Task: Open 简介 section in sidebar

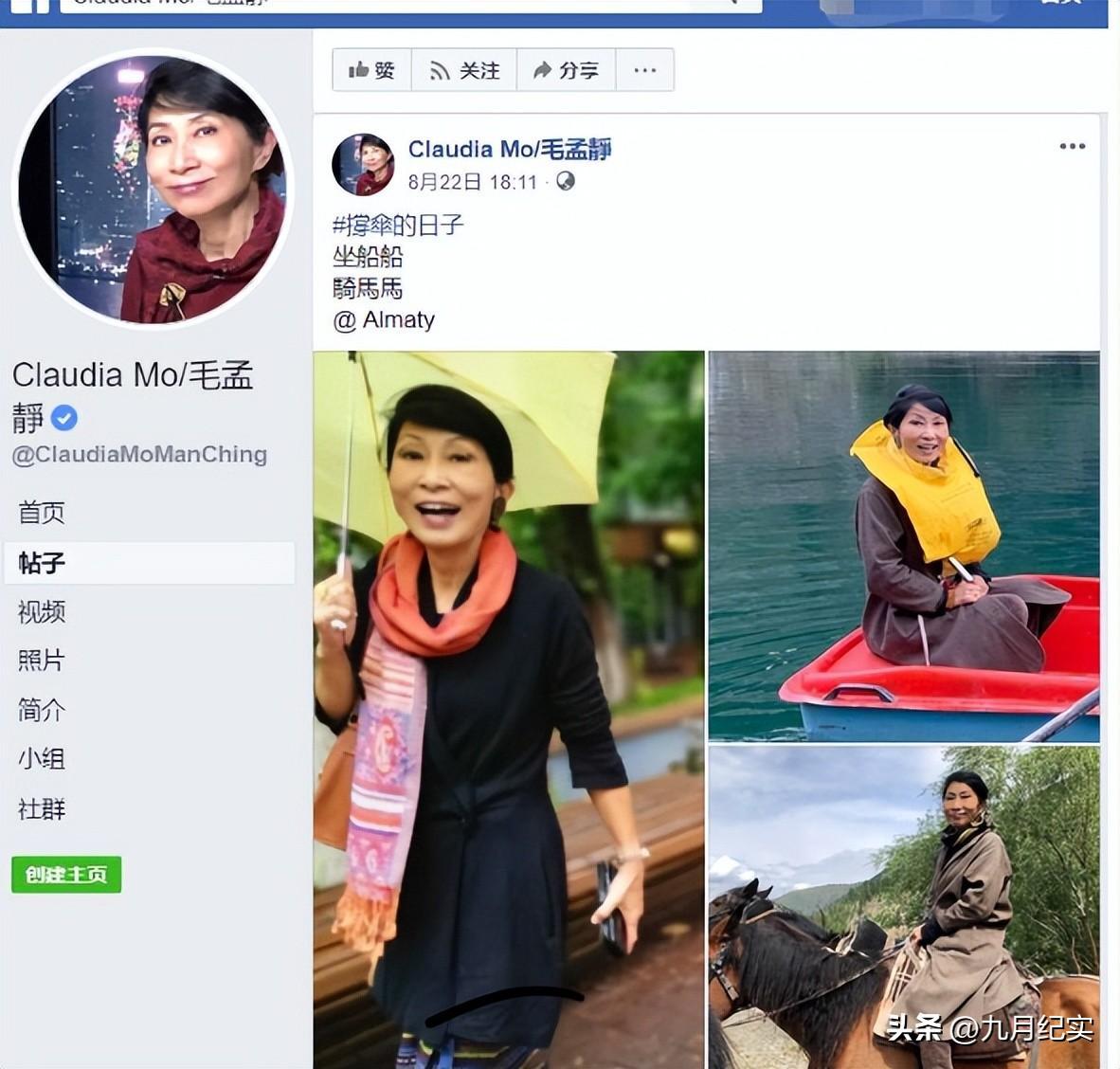Action: 42,710
